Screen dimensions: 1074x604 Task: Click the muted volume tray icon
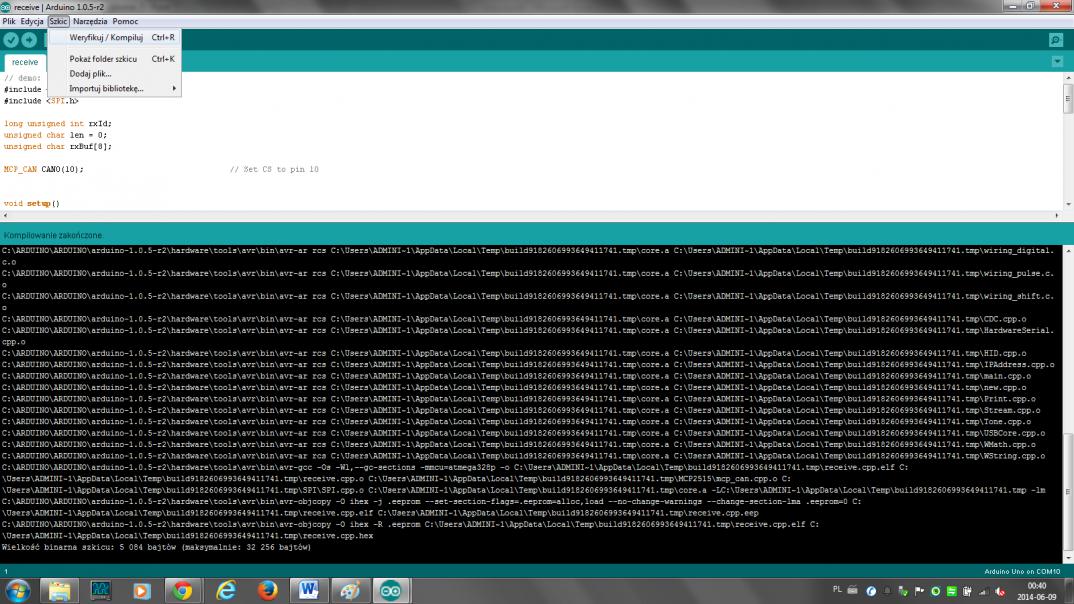click(1000, 591)
